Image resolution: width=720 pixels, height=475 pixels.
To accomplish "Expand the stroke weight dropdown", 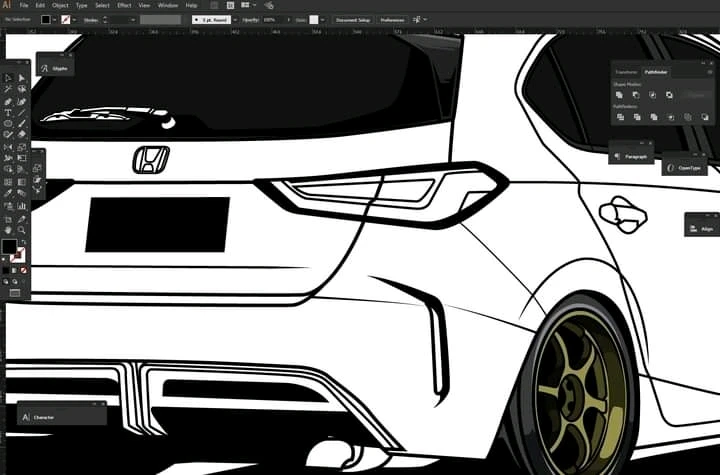I will 132,19.
